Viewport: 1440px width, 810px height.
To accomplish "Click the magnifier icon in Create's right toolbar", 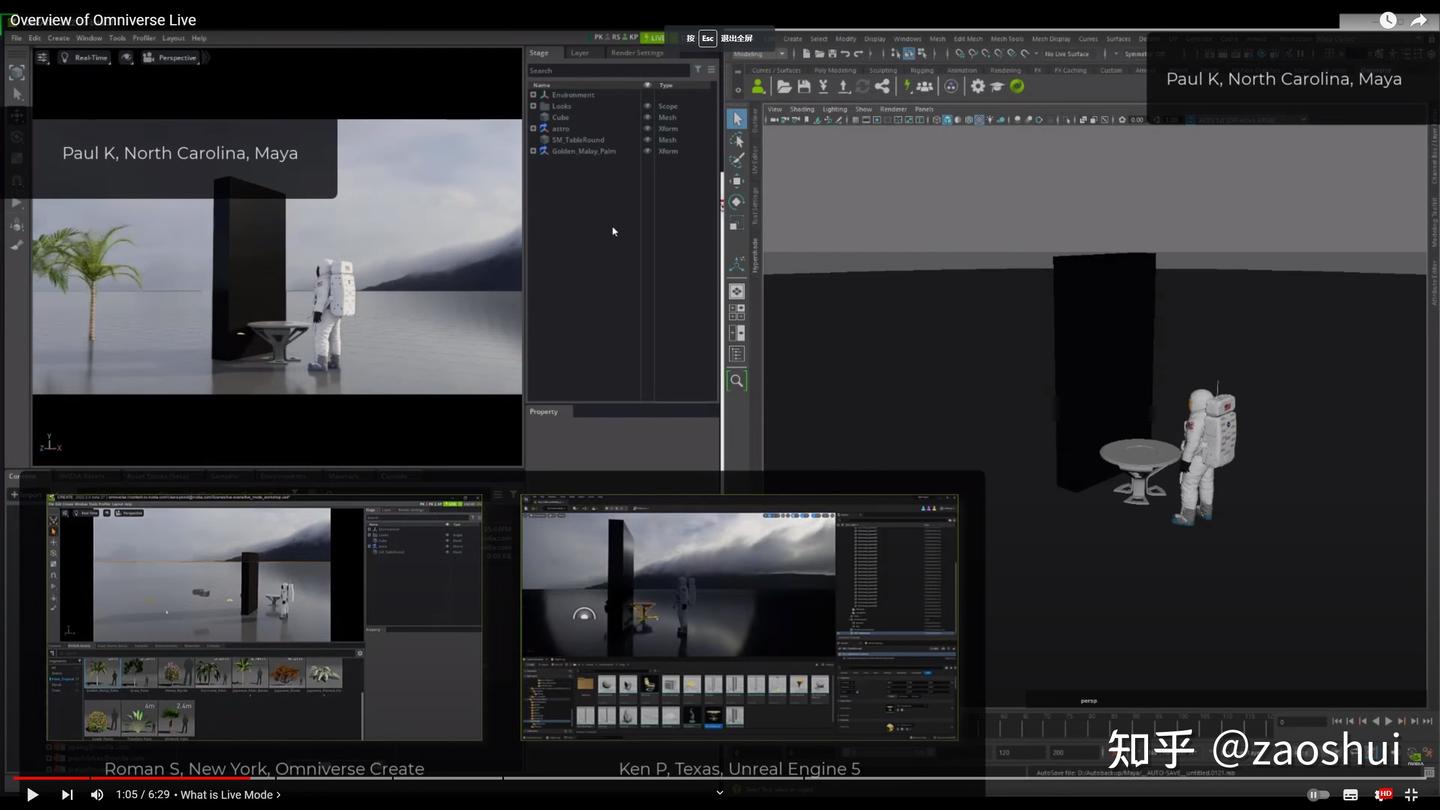I will coord(737,380).
